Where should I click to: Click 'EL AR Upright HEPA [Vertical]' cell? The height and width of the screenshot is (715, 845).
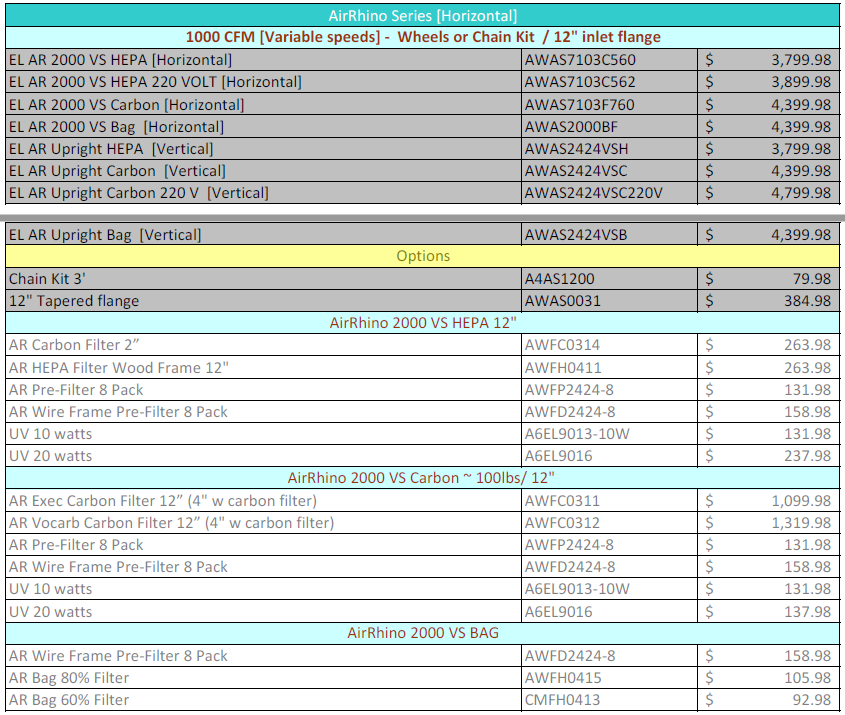(x=263, y=149)
